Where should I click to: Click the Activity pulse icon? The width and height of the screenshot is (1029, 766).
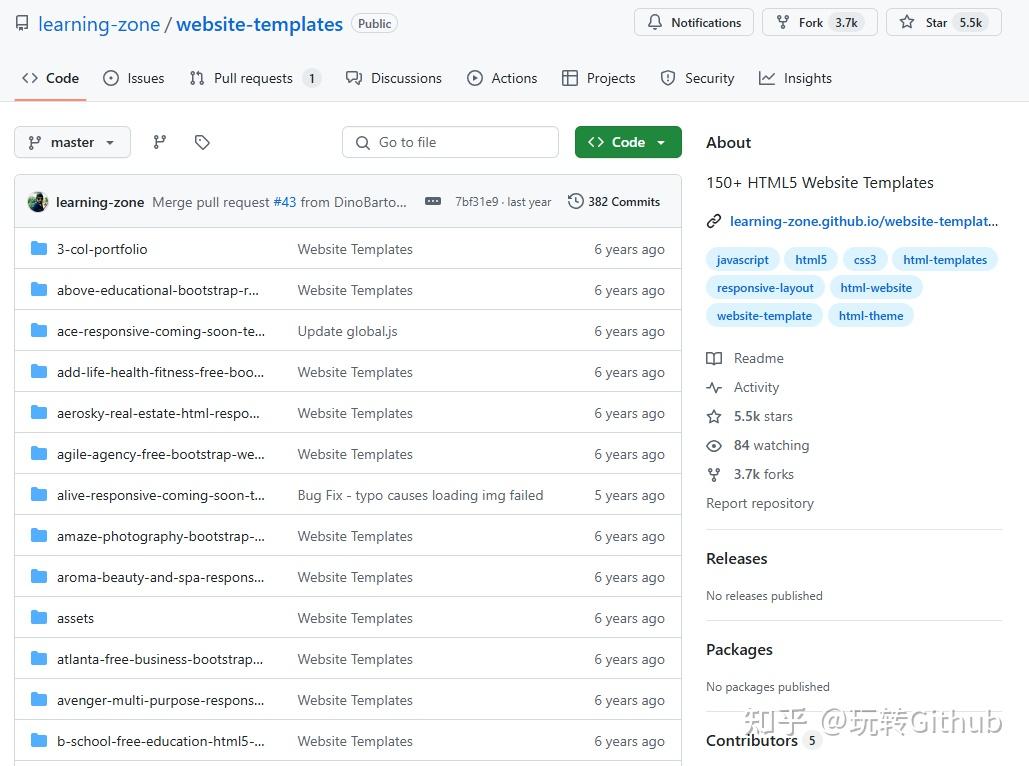tap(714, 387)
